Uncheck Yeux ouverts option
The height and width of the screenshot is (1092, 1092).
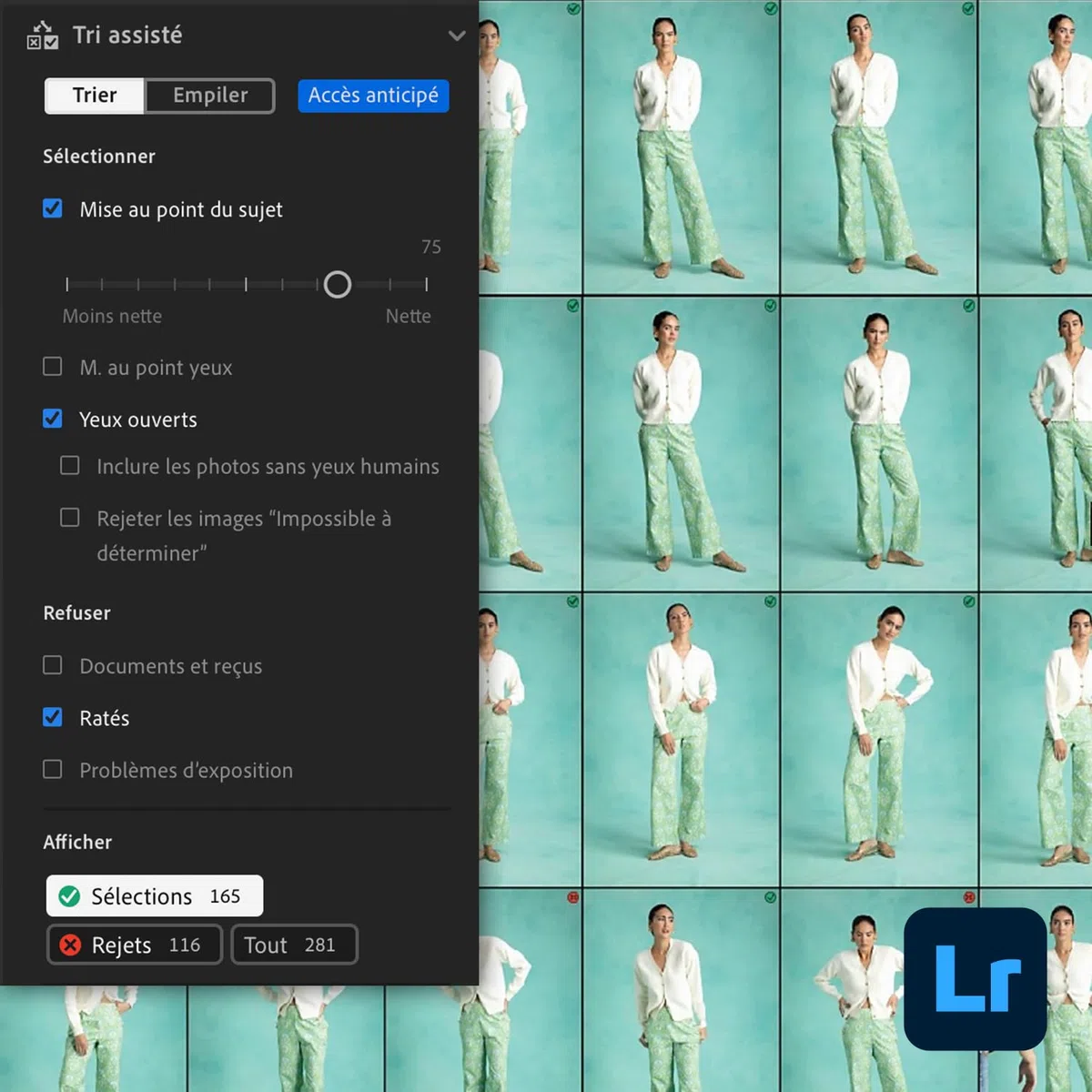pyautogui.click(x=53, y=419)
